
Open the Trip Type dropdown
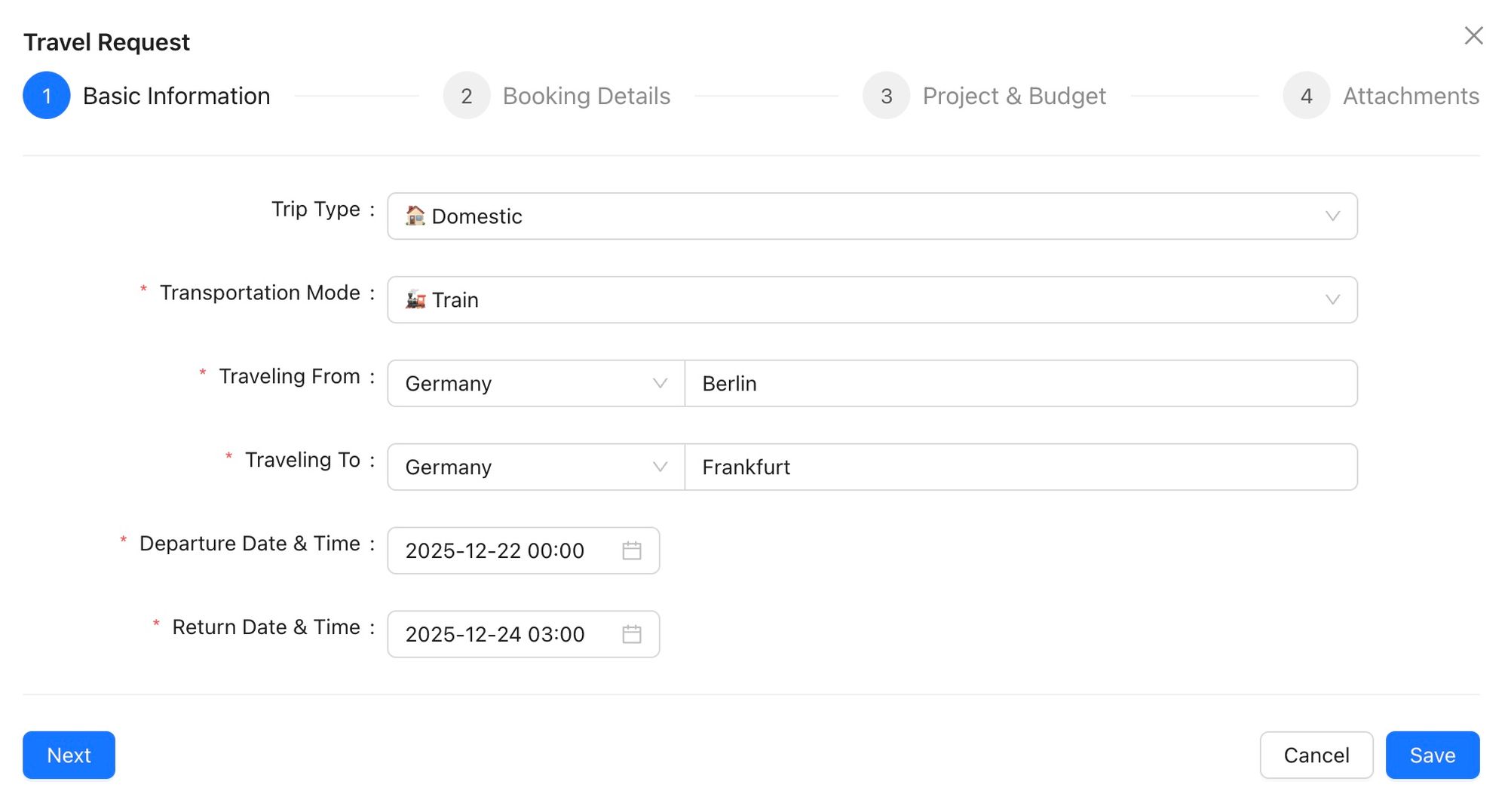[x=872, y=216]
